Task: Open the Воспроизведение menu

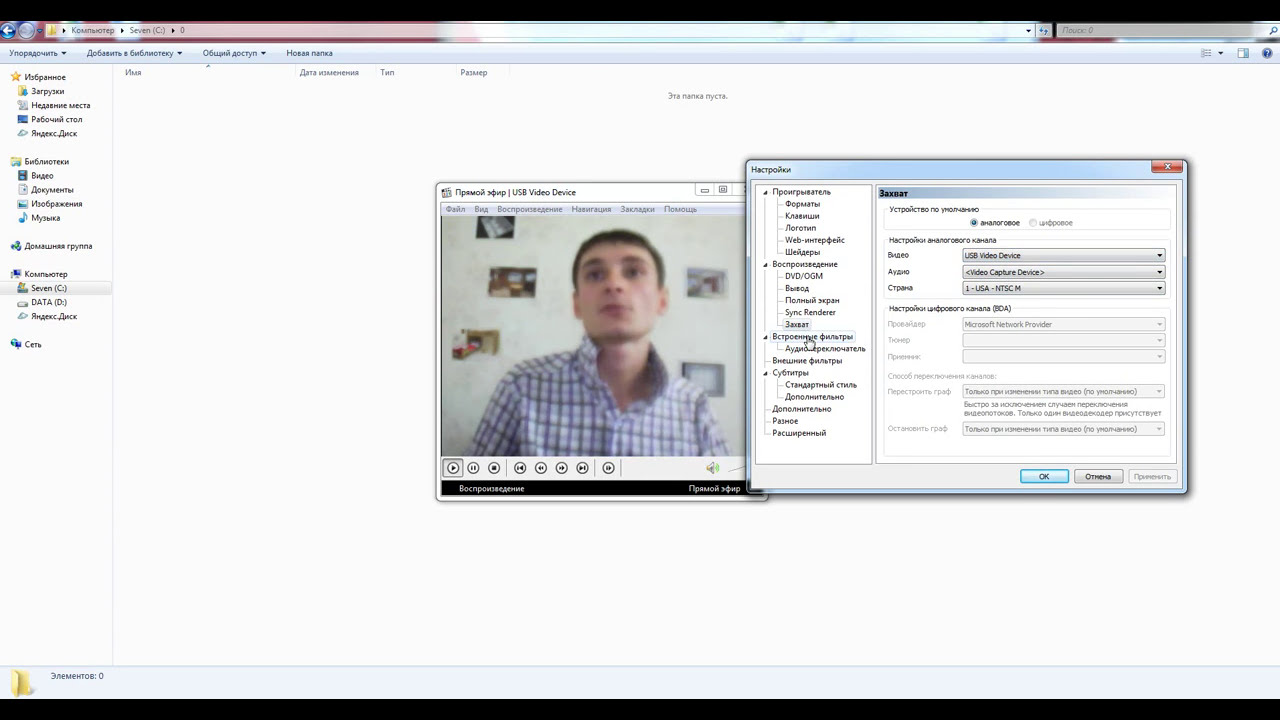Action: tap(530, 209)
